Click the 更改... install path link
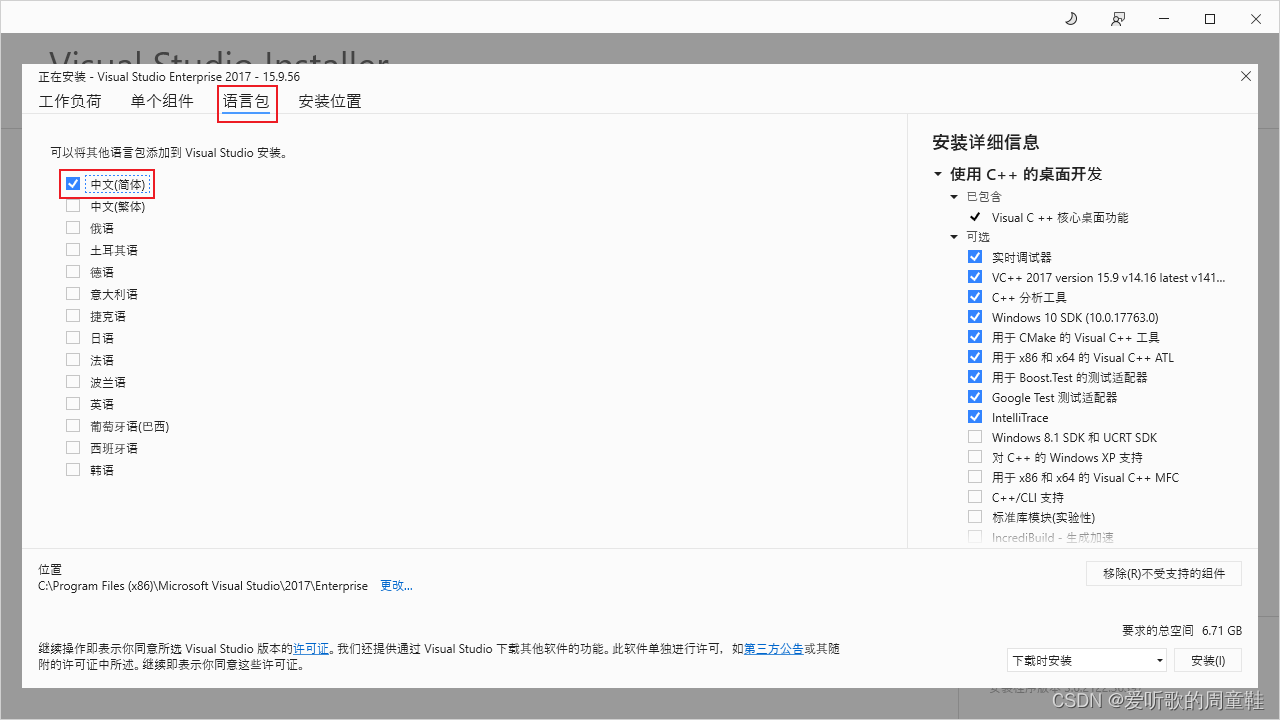This screenshot has height=720, width=1280. click(396, 585)
